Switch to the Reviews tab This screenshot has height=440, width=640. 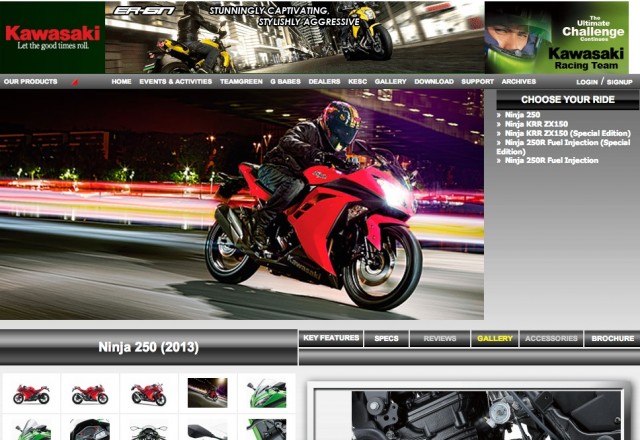click(x=440, y=338)
